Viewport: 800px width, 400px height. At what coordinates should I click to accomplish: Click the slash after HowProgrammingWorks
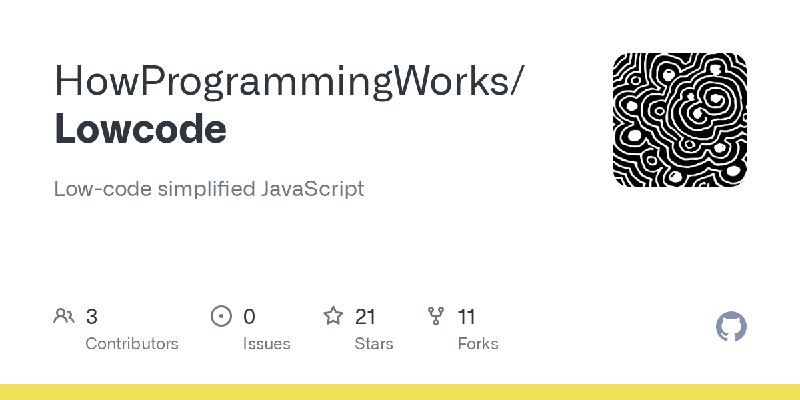(x=517, y=82)
